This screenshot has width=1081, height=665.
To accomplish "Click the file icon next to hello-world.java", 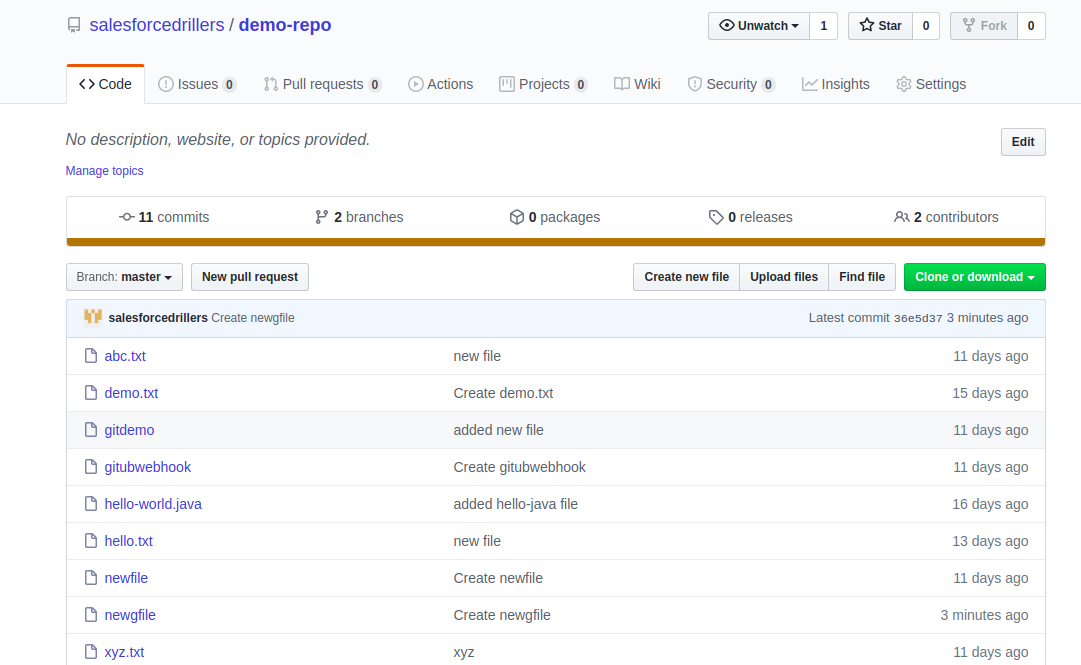I will point(91,504).
